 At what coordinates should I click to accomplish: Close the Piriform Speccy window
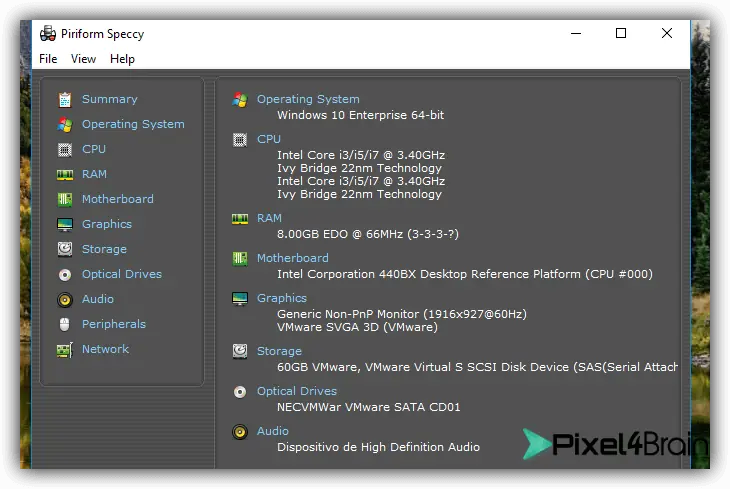[x=667, y=34]
